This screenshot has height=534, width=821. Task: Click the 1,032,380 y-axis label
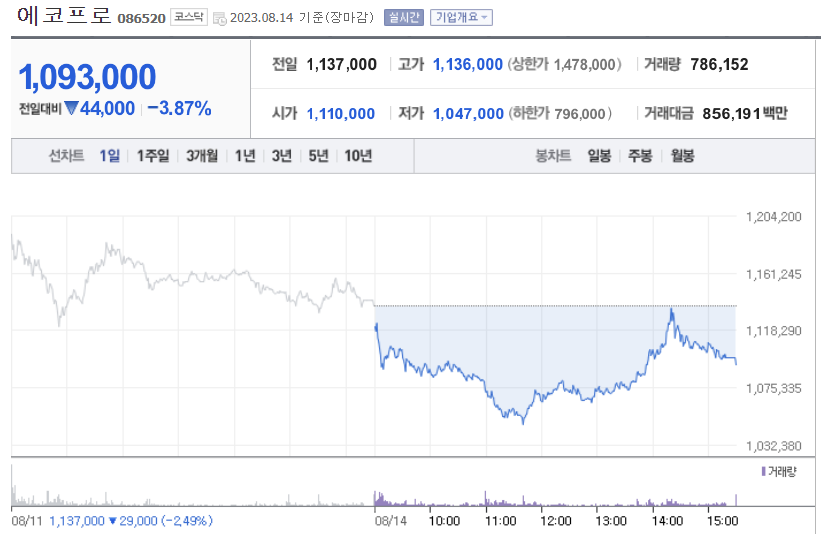point(773,446)
